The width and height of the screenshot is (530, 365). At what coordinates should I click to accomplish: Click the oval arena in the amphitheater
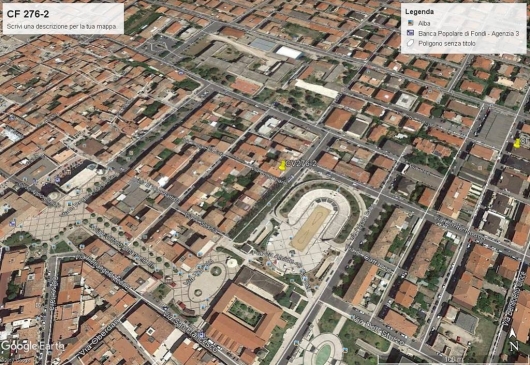tap(311, 227)
